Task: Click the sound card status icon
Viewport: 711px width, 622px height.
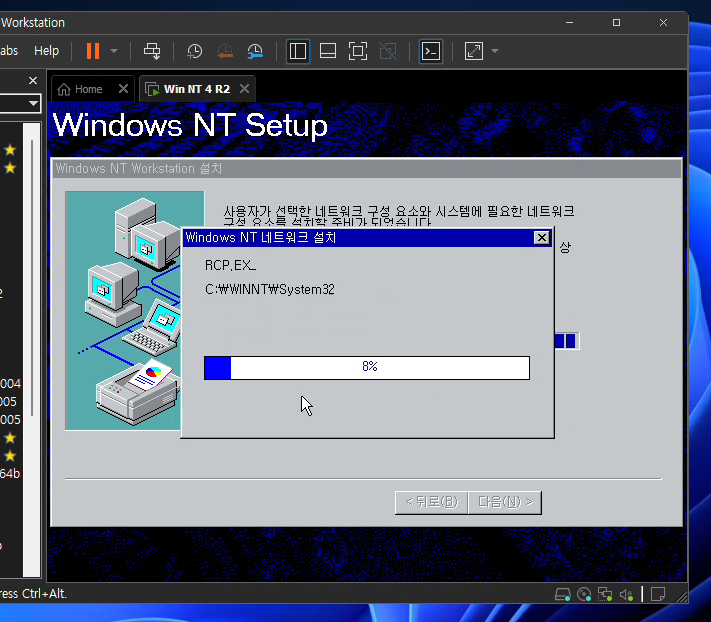Action: tap(626, 594)
